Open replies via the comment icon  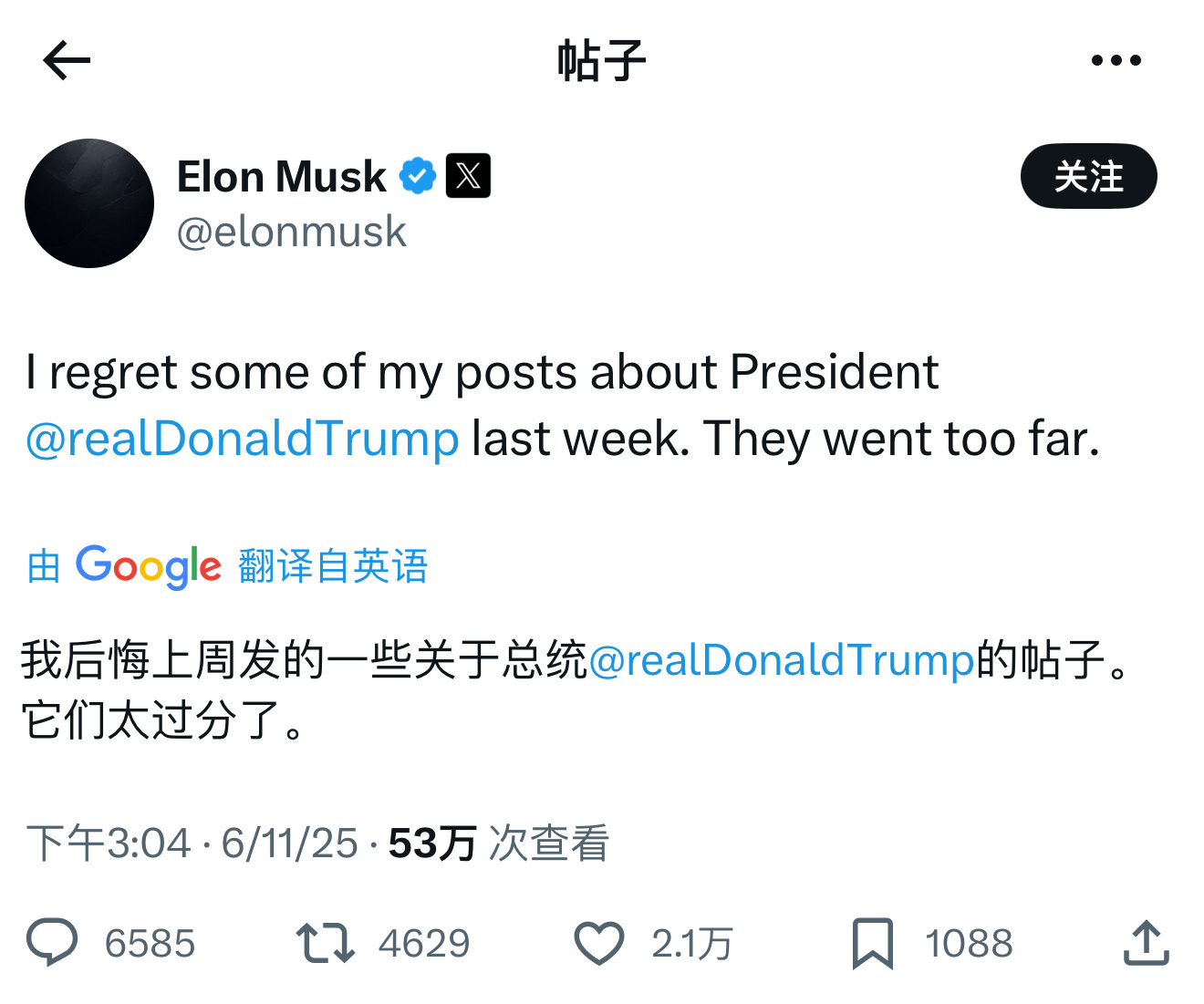pyautogui.click(x=52, y=943)
